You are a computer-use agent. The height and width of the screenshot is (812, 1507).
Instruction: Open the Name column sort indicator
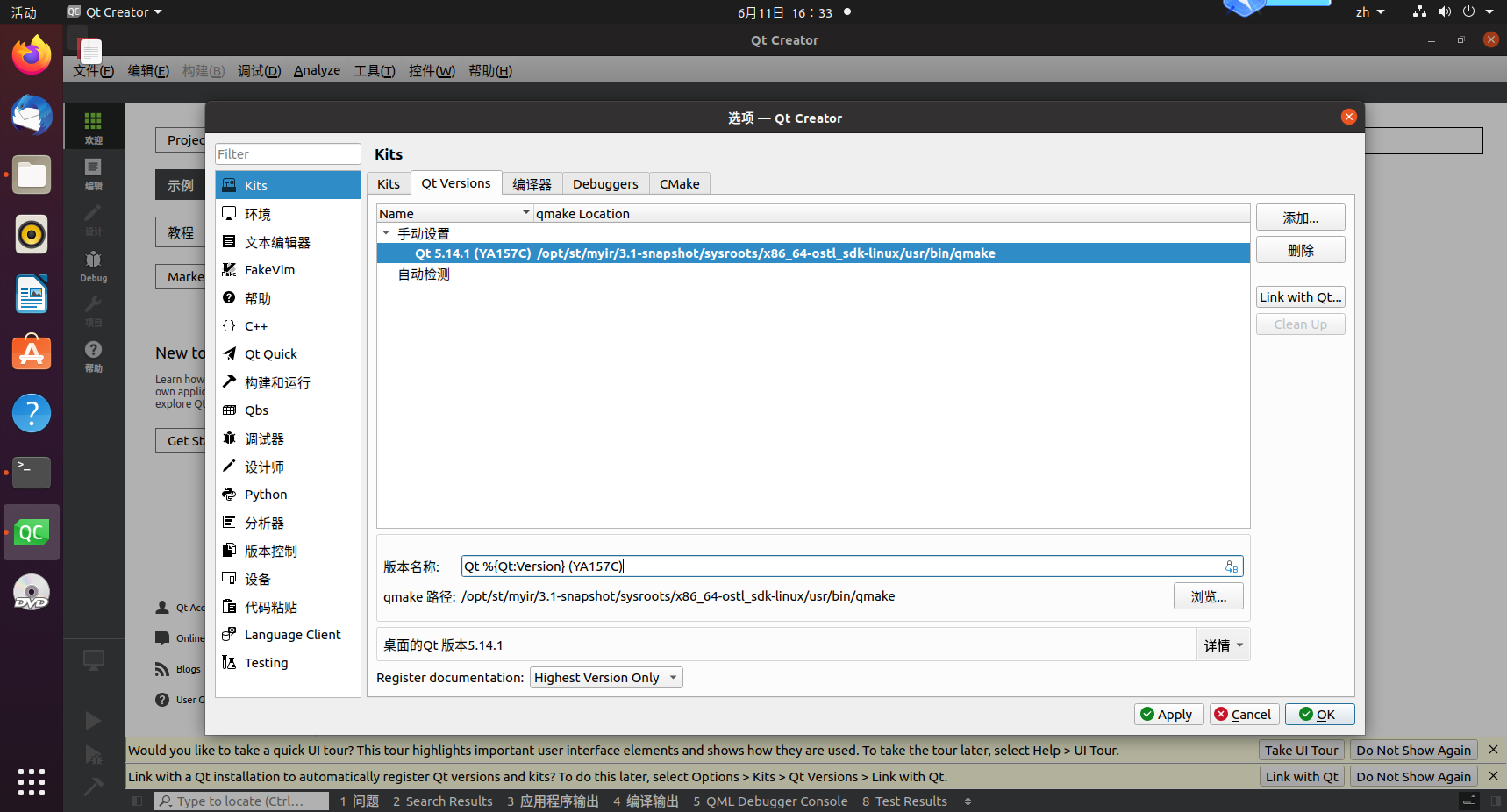(526, 213)
